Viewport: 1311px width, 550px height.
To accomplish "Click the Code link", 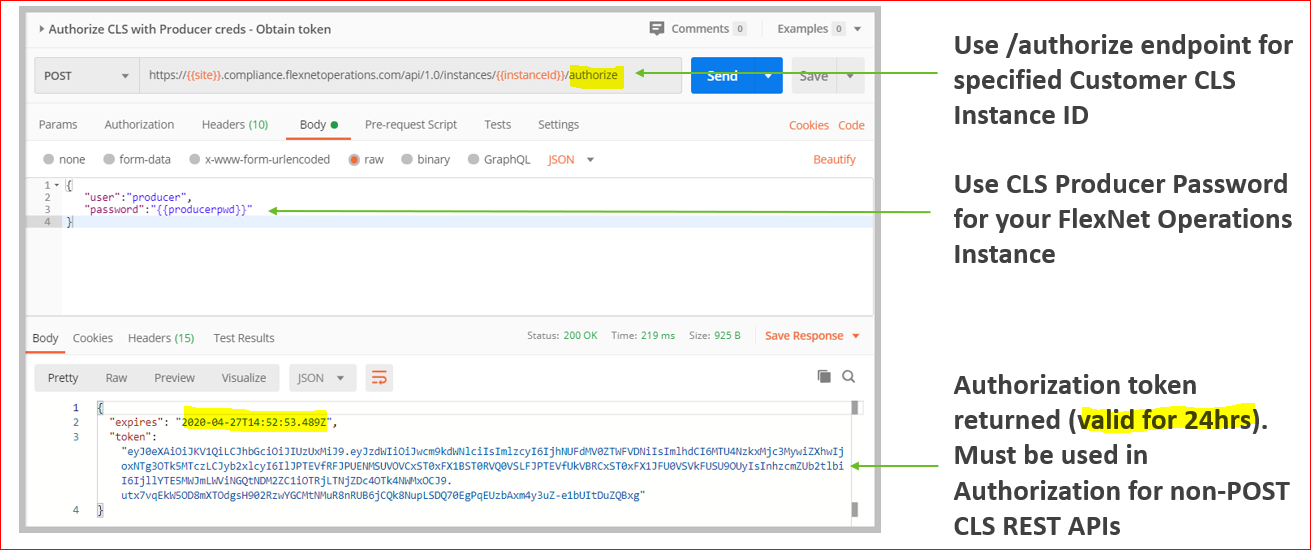I will click(x=851, y=126).
